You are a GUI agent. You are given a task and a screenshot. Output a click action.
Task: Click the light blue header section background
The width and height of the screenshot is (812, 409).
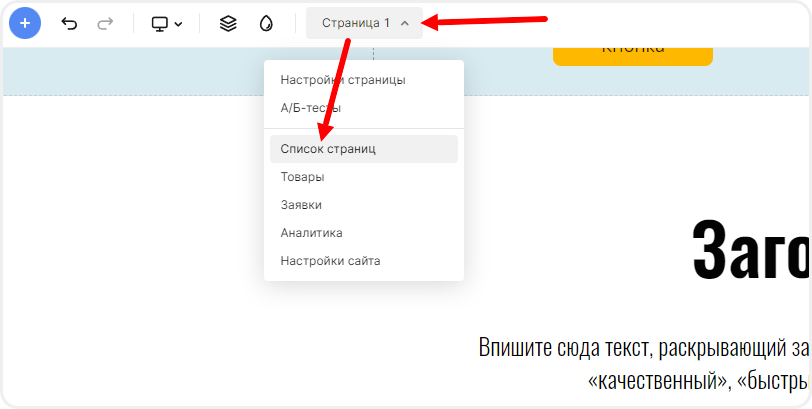130,72
